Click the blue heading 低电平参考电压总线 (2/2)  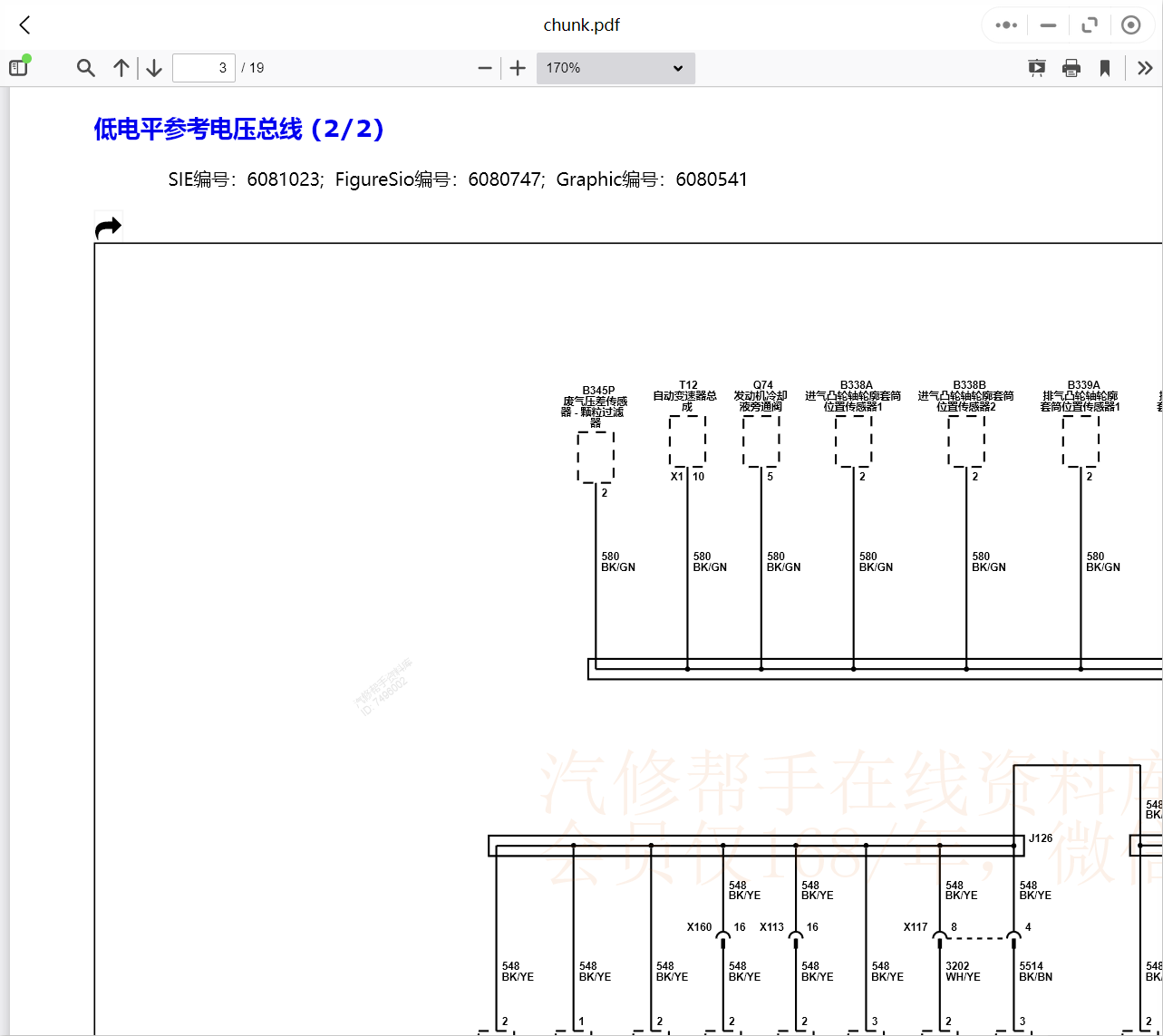click(x=239, y=130)
